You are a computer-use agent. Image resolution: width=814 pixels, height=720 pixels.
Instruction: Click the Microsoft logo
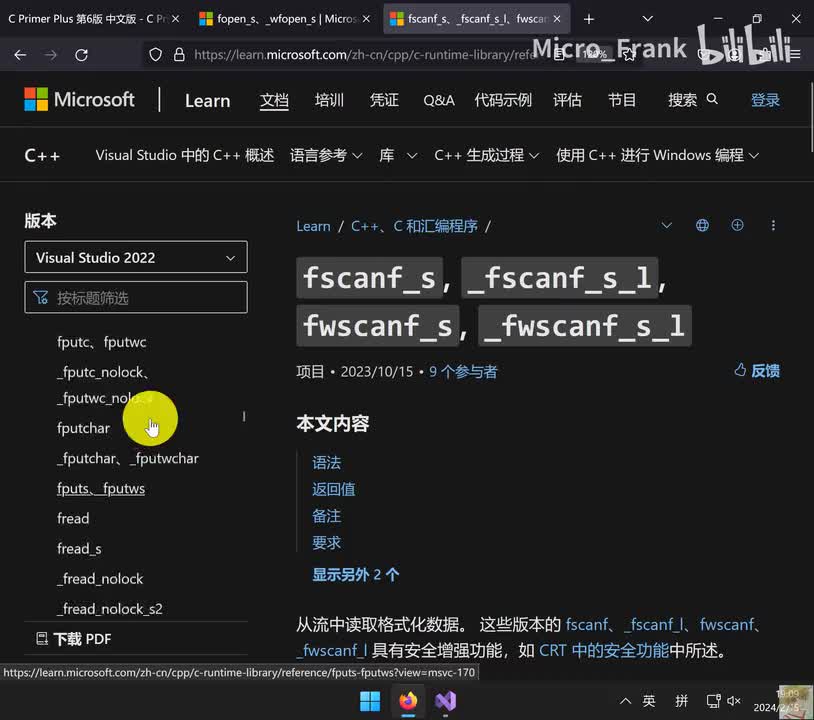(79, 99)
